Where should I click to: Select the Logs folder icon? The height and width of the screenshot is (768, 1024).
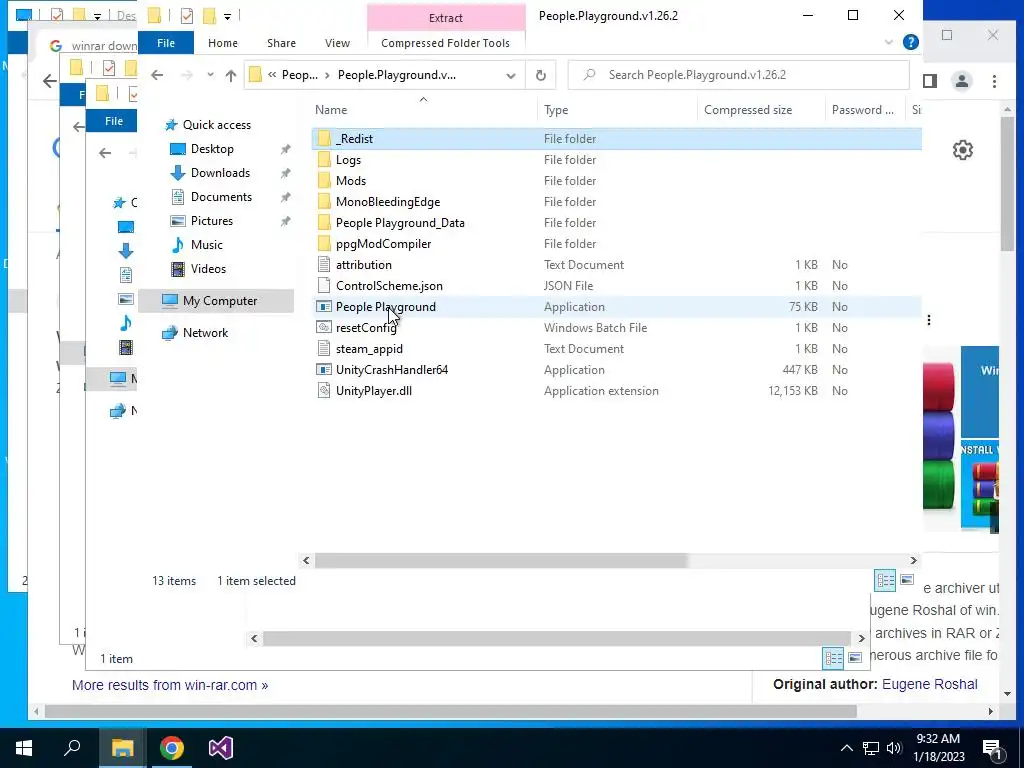click(x=324, y=159)
